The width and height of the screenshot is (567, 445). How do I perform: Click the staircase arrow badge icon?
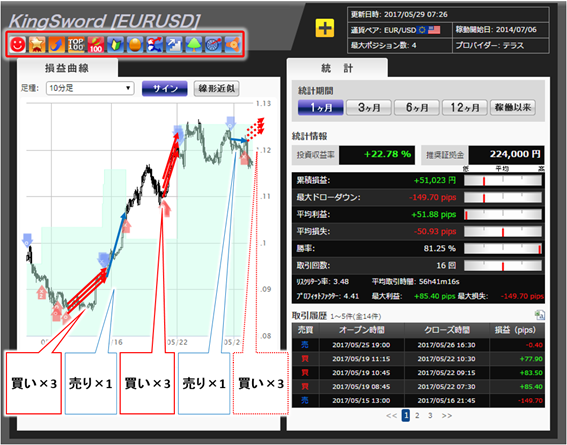pos(174,45)
